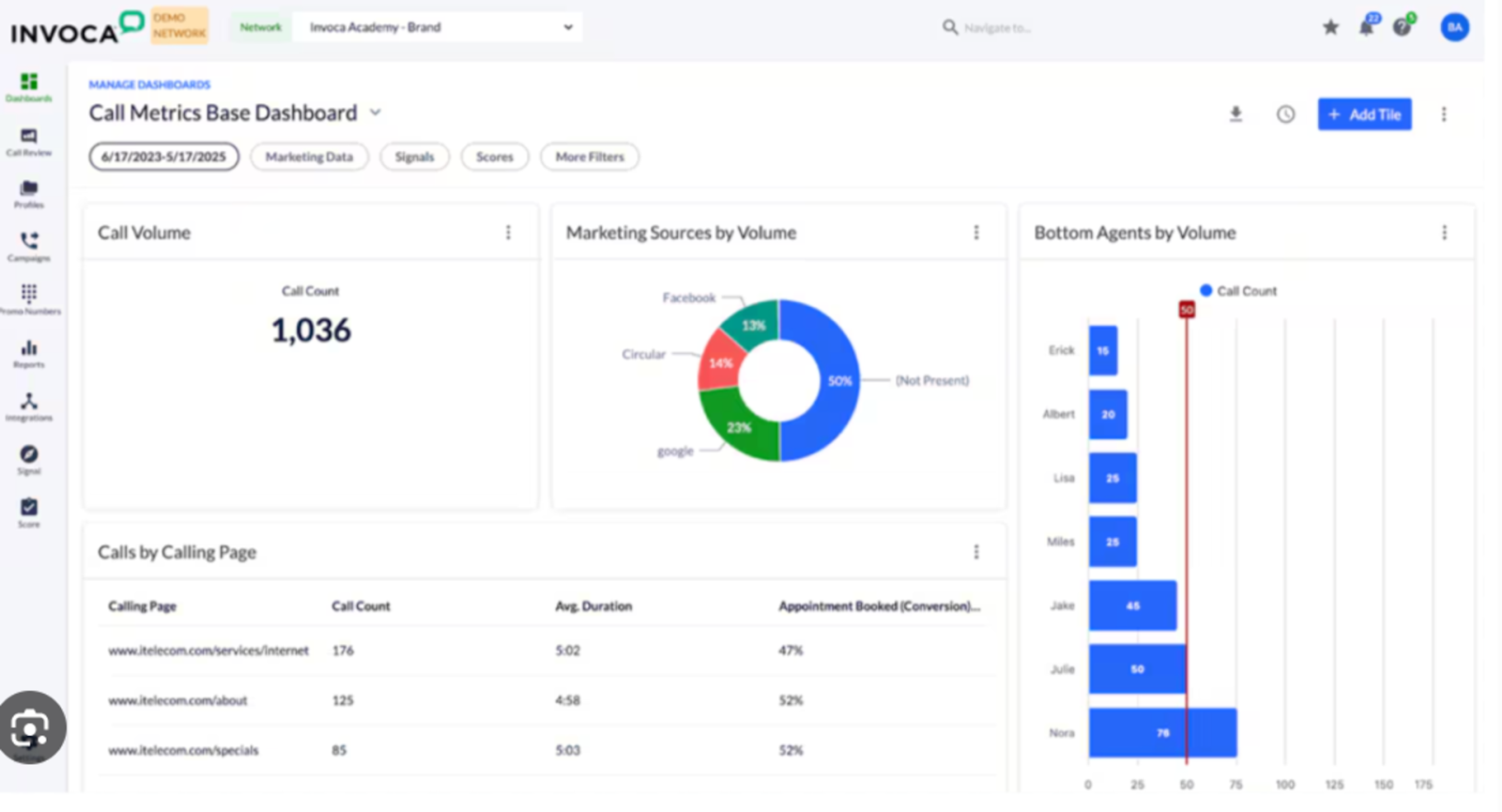Click the Add Tile button
Screen dimensions: 1502x812
click(1364, 115)
